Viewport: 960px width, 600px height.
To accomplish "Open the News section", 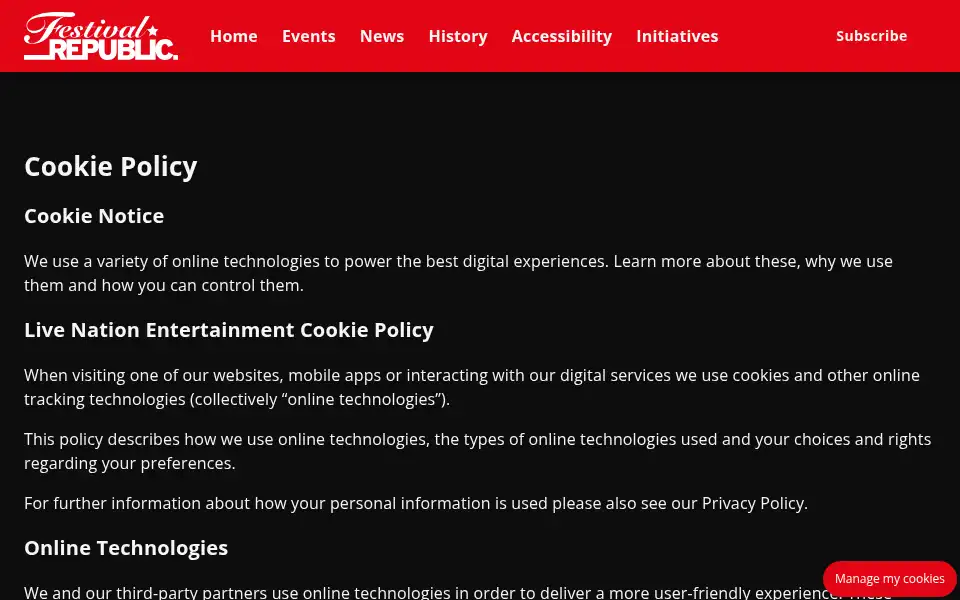I will tap(381, 36).
